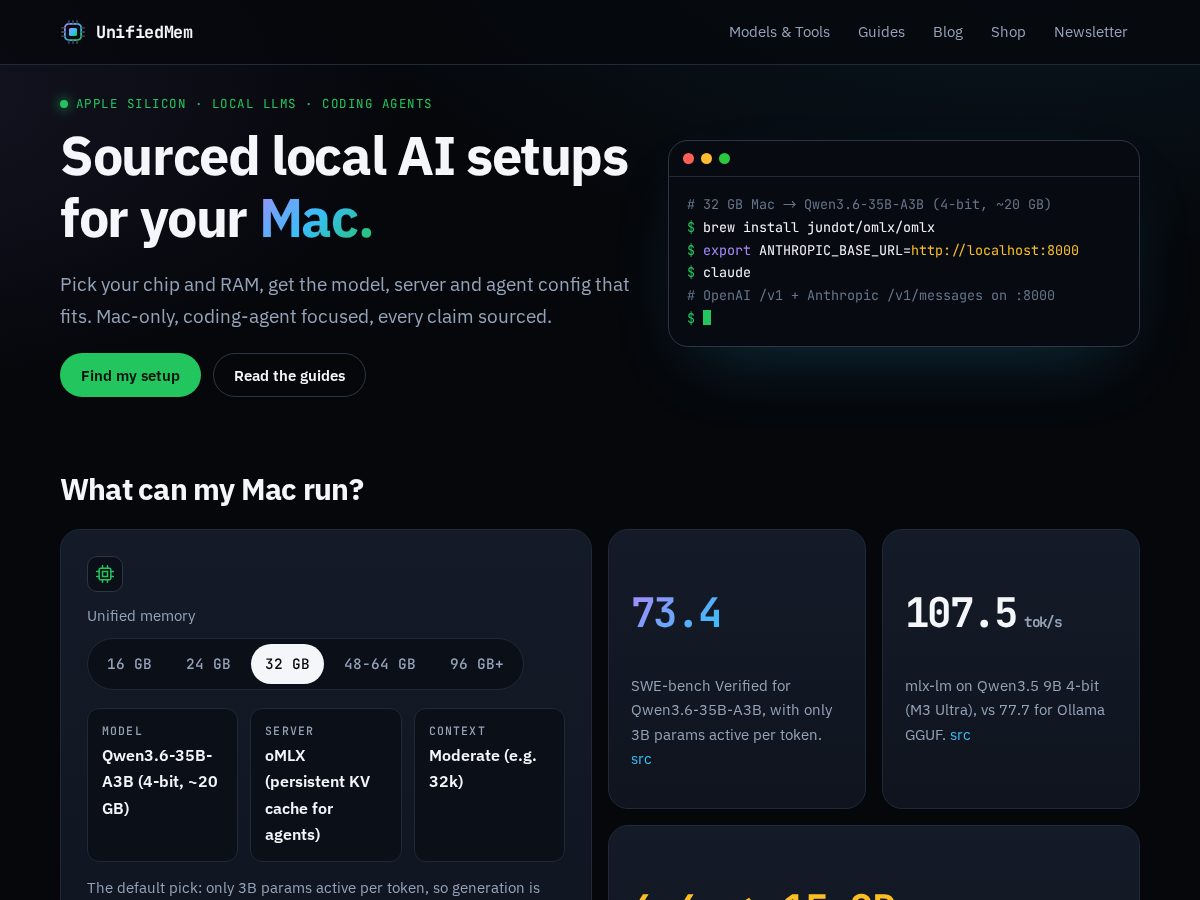This screenshot has height=900, width=1200.
Task: Click the terminal comment about 32 GB Mac
Action: point(869,204)
